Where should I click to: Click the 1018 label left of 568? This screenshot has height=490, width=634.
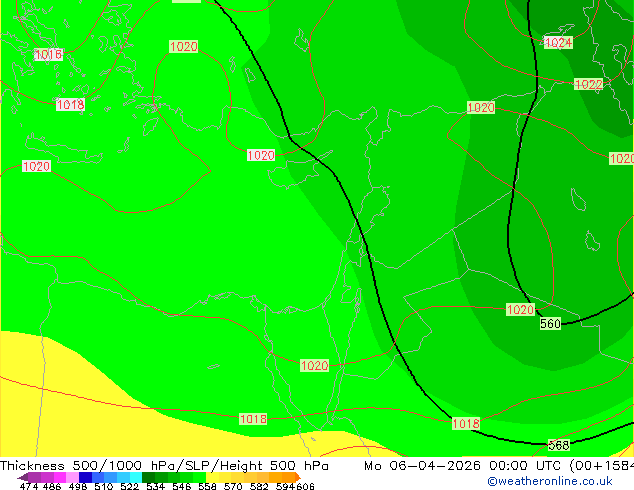(466, 423)
